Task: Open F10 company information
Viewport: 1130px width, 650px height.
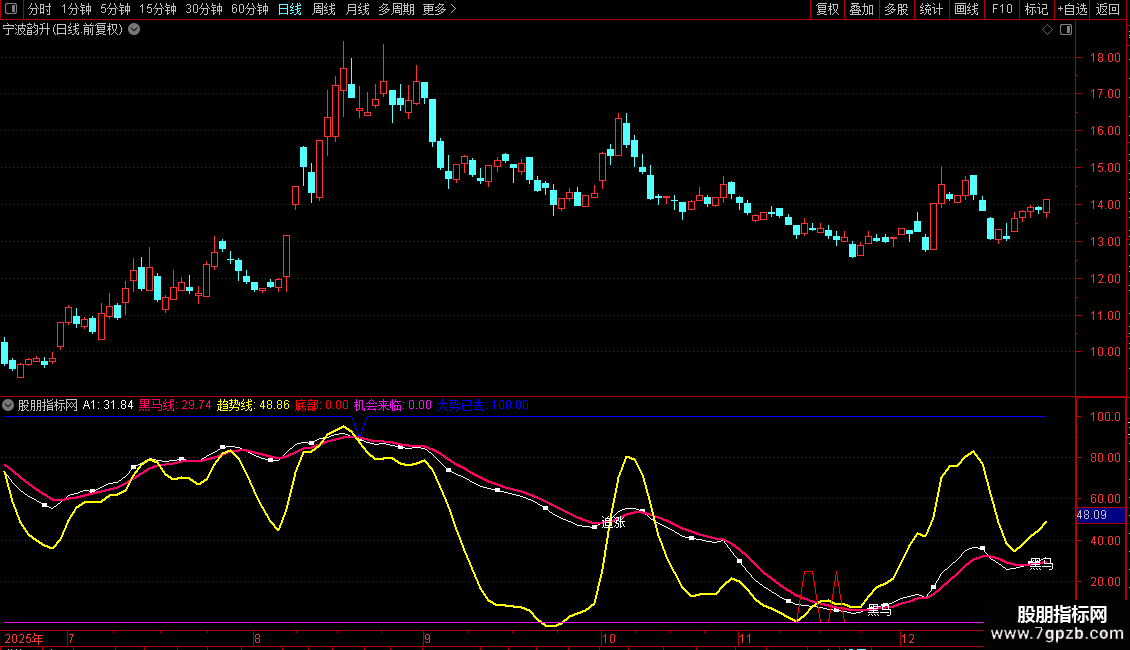Action: pyautogui.click(x=1001, y=10)
